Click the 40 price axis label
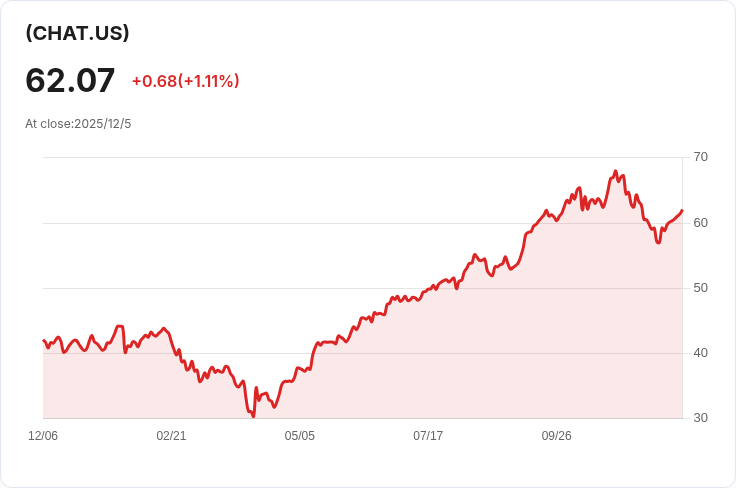The height and width of the screenshot is (488, 736). click(700, 352)
